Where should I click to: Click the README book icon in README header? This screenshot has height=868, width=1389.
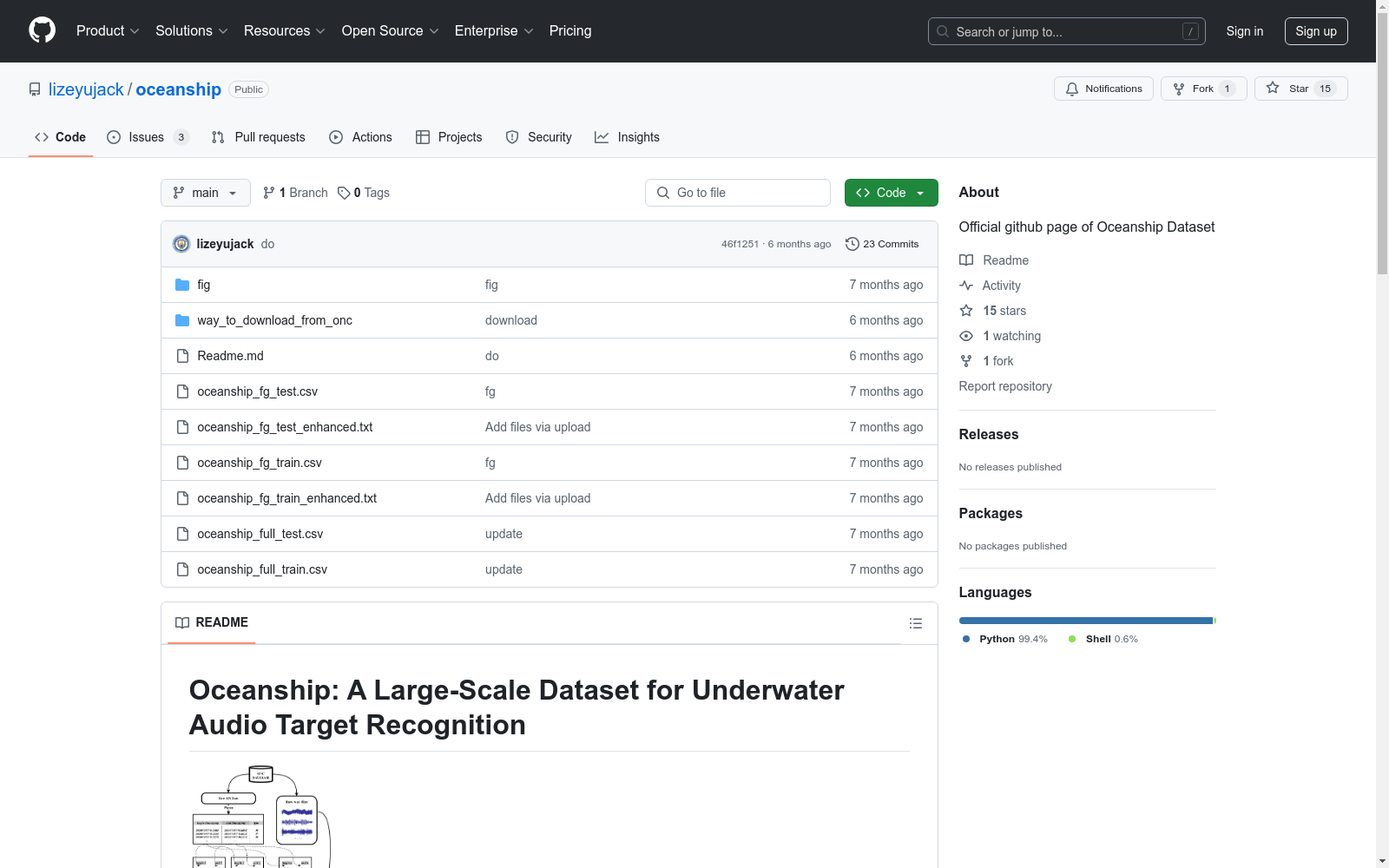(182, 622)
